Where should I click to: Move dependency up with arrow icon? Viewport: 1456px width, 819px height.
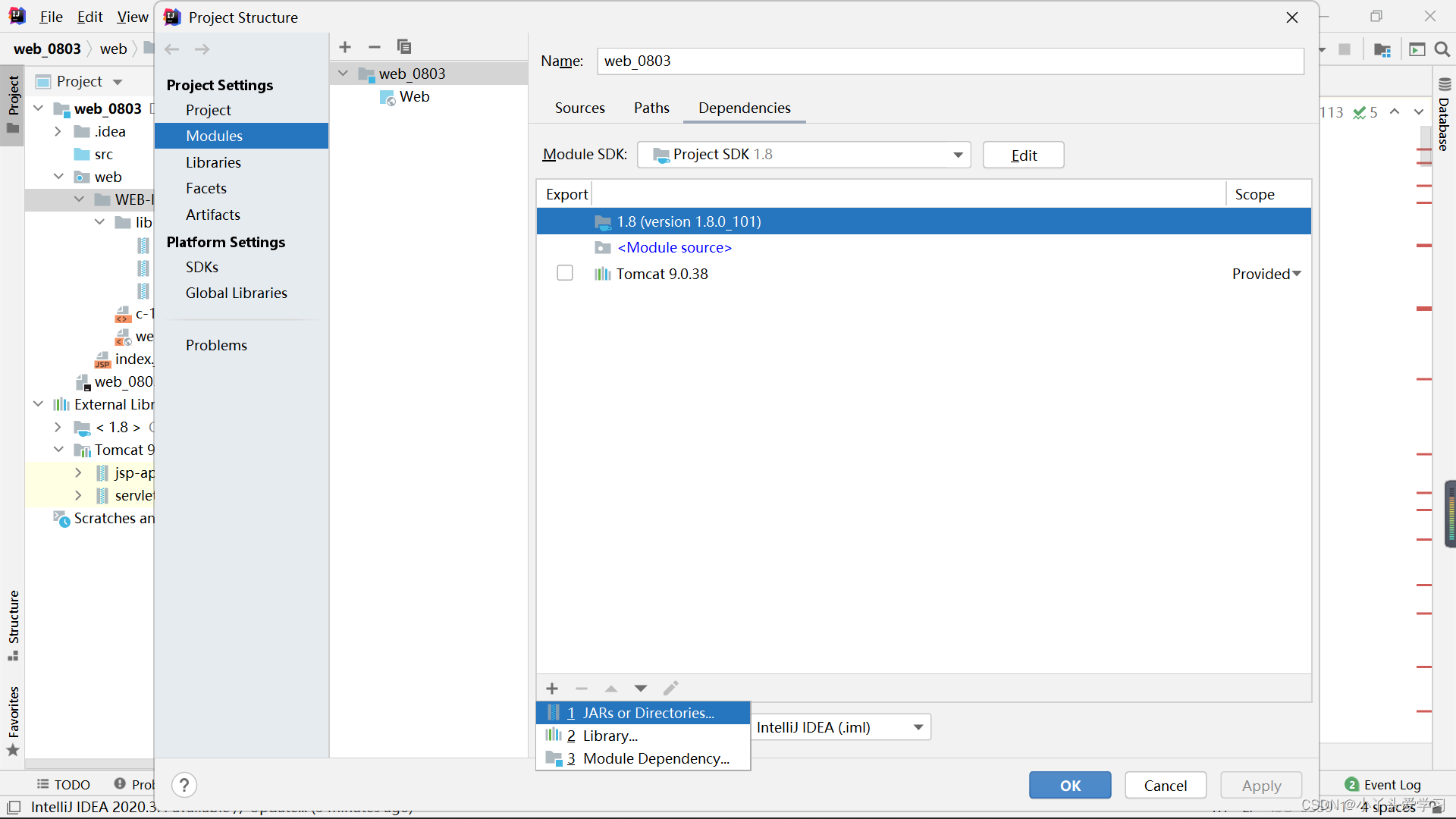click(611, 689)
